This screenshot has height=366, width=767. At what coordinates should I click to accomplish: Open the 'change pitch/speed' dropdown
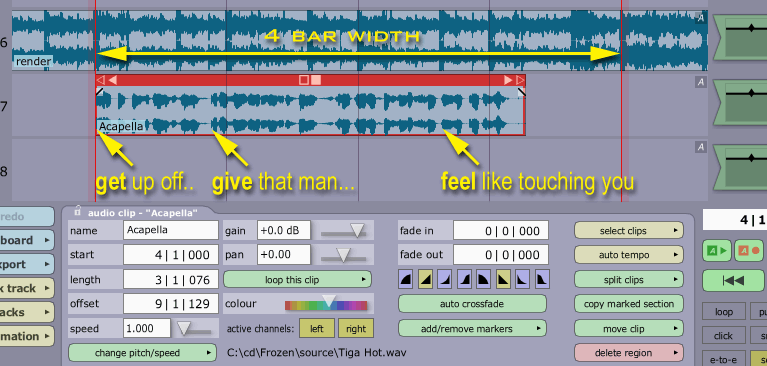(x=142, y=353)
